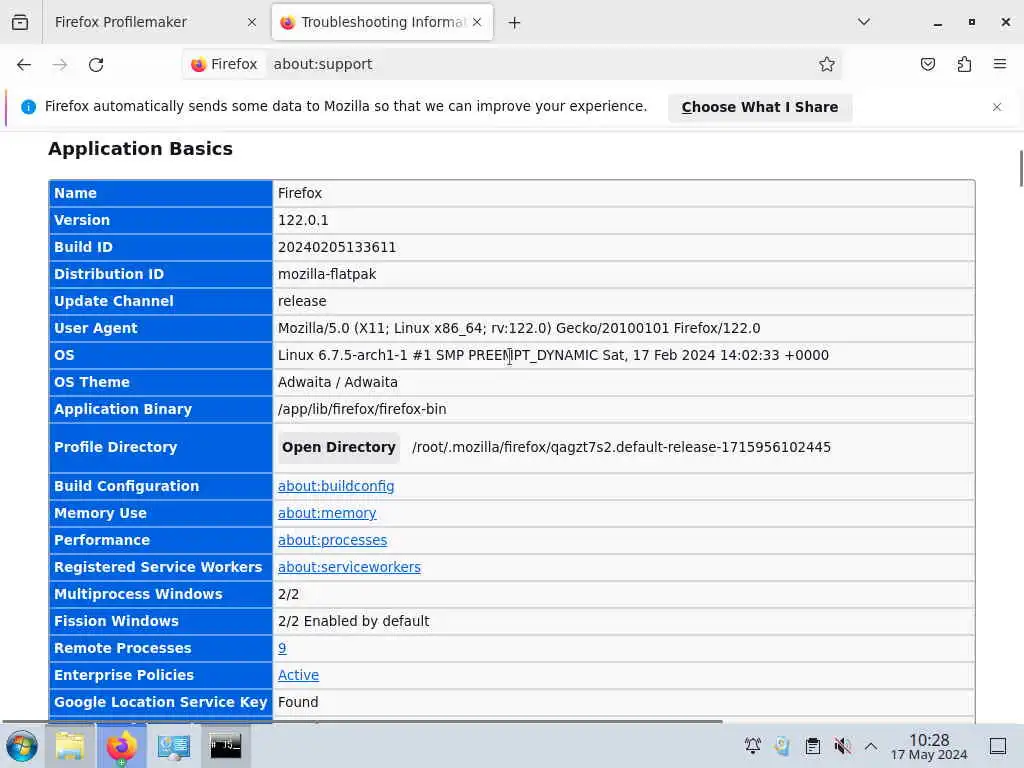This screenshot has height=768, width=1024.
Task: Click info icon in notification bar
Action: pos(28,106)
